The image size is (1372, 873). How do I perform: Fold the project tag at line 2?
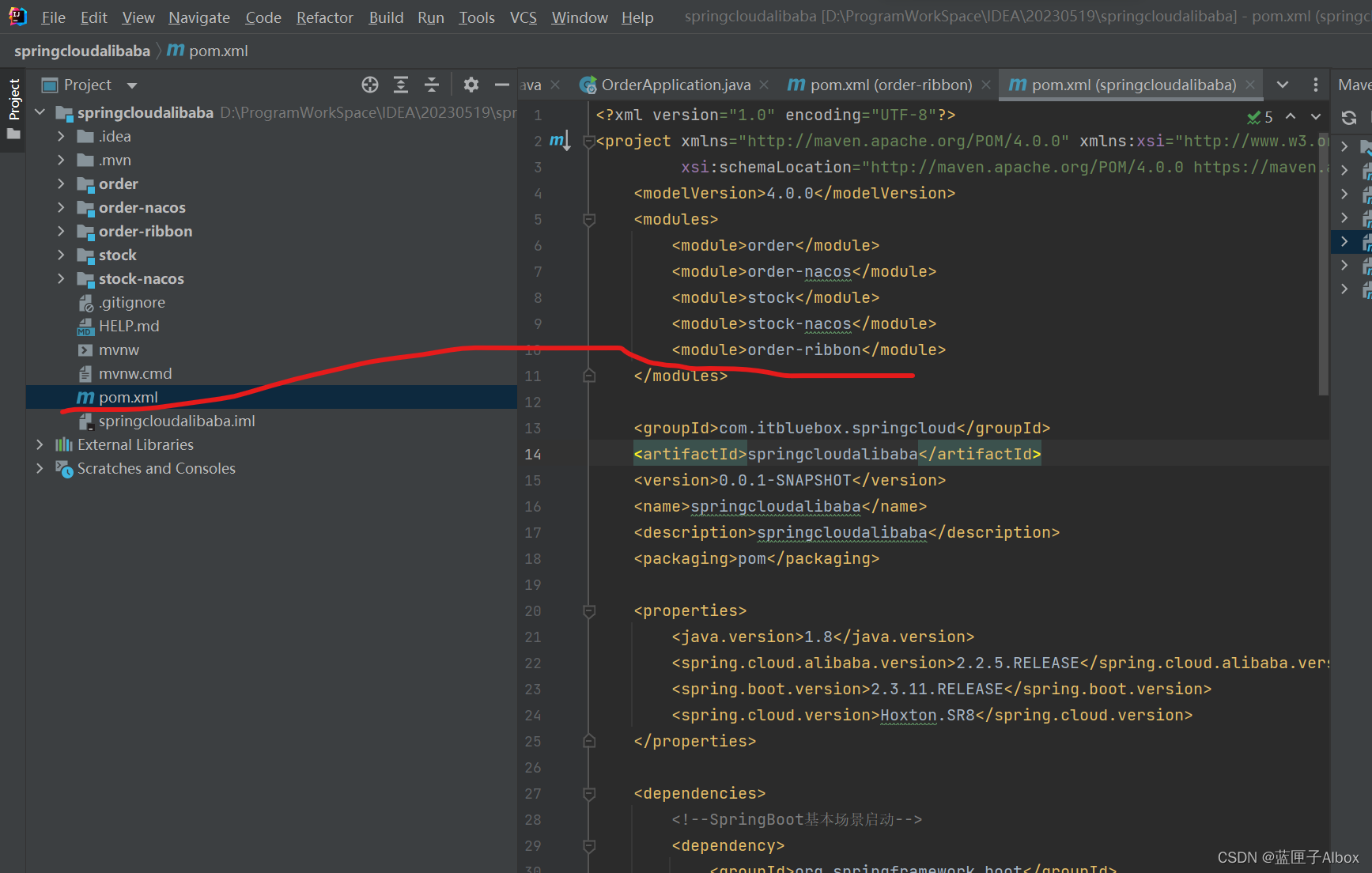coord(589,142)
